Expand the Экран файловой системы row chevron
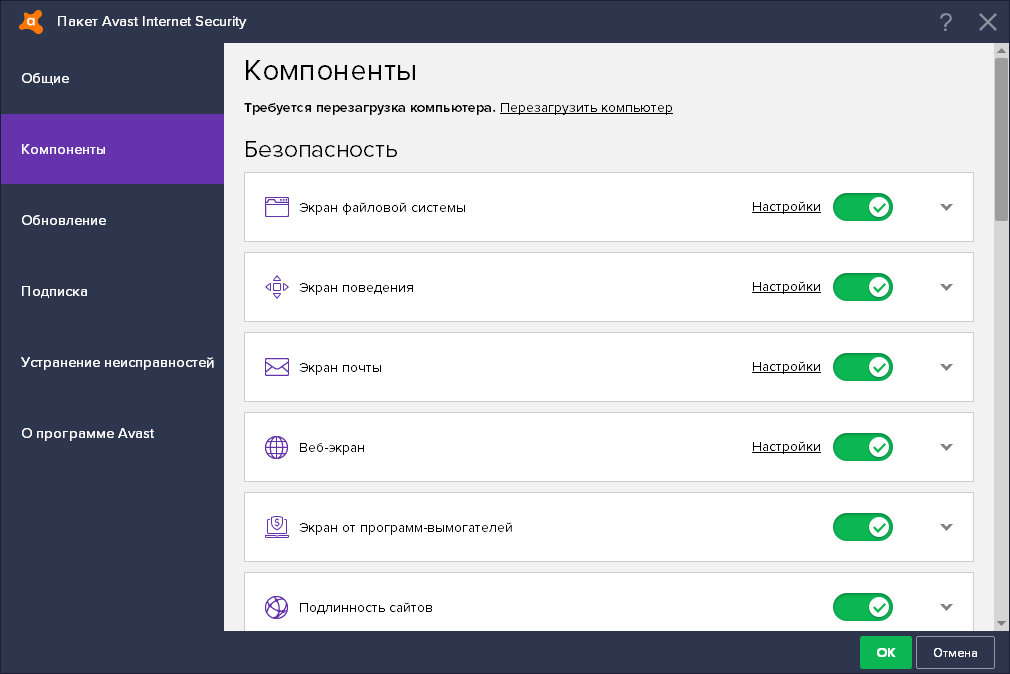 tap(946, 207)
